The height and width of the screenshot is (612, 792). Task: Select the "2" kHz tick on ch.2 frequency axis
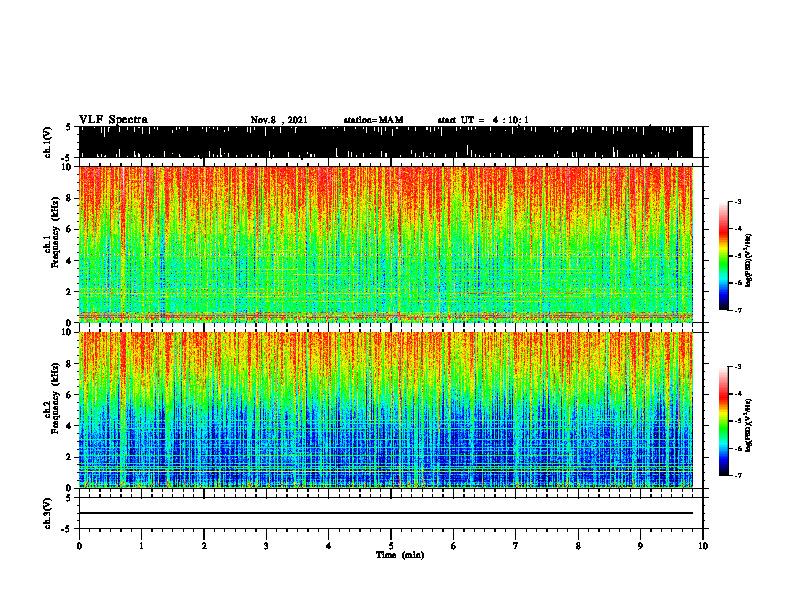click(x=71, y=457)
